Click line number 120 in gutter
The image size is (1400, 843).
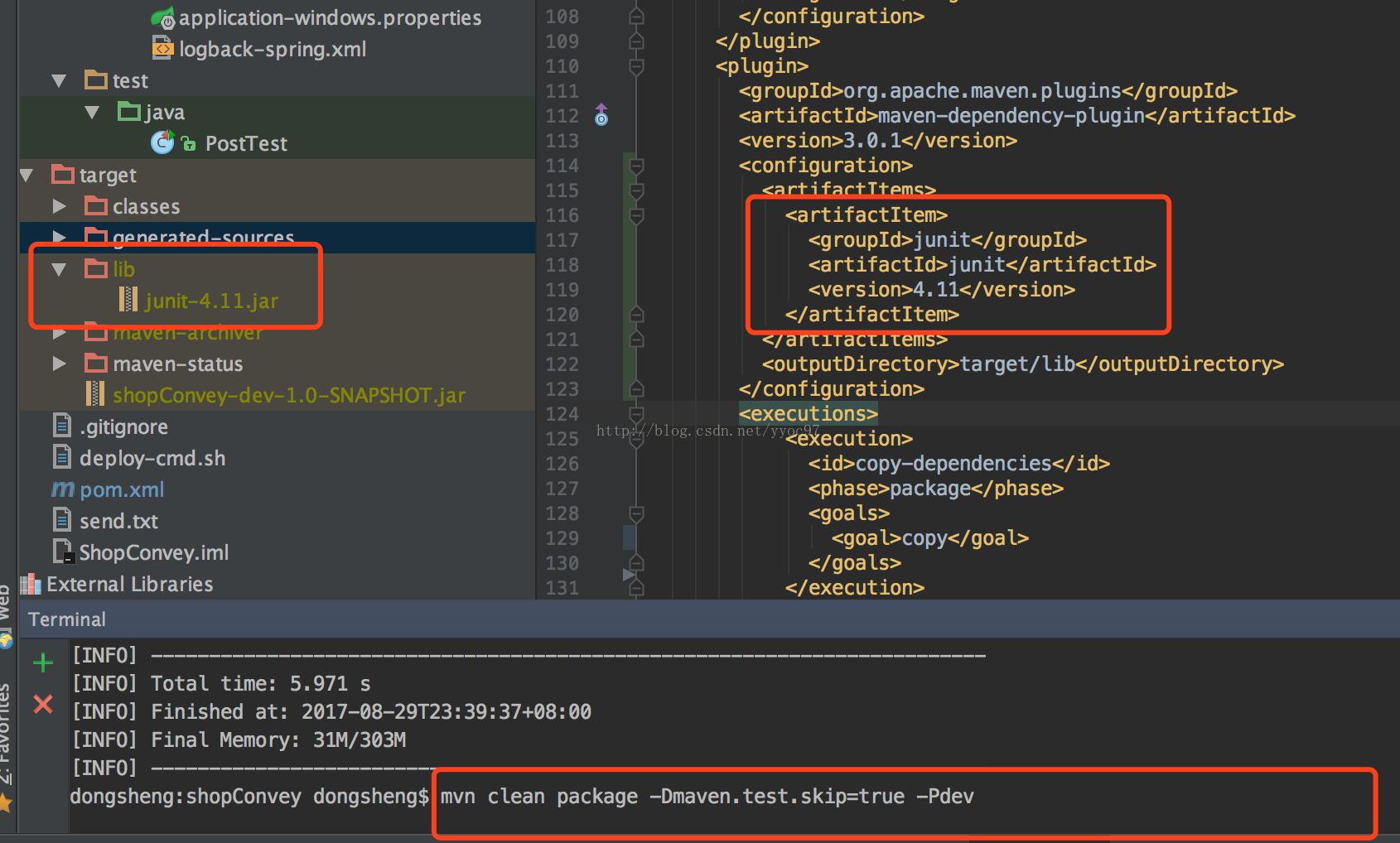pos(562,315)
